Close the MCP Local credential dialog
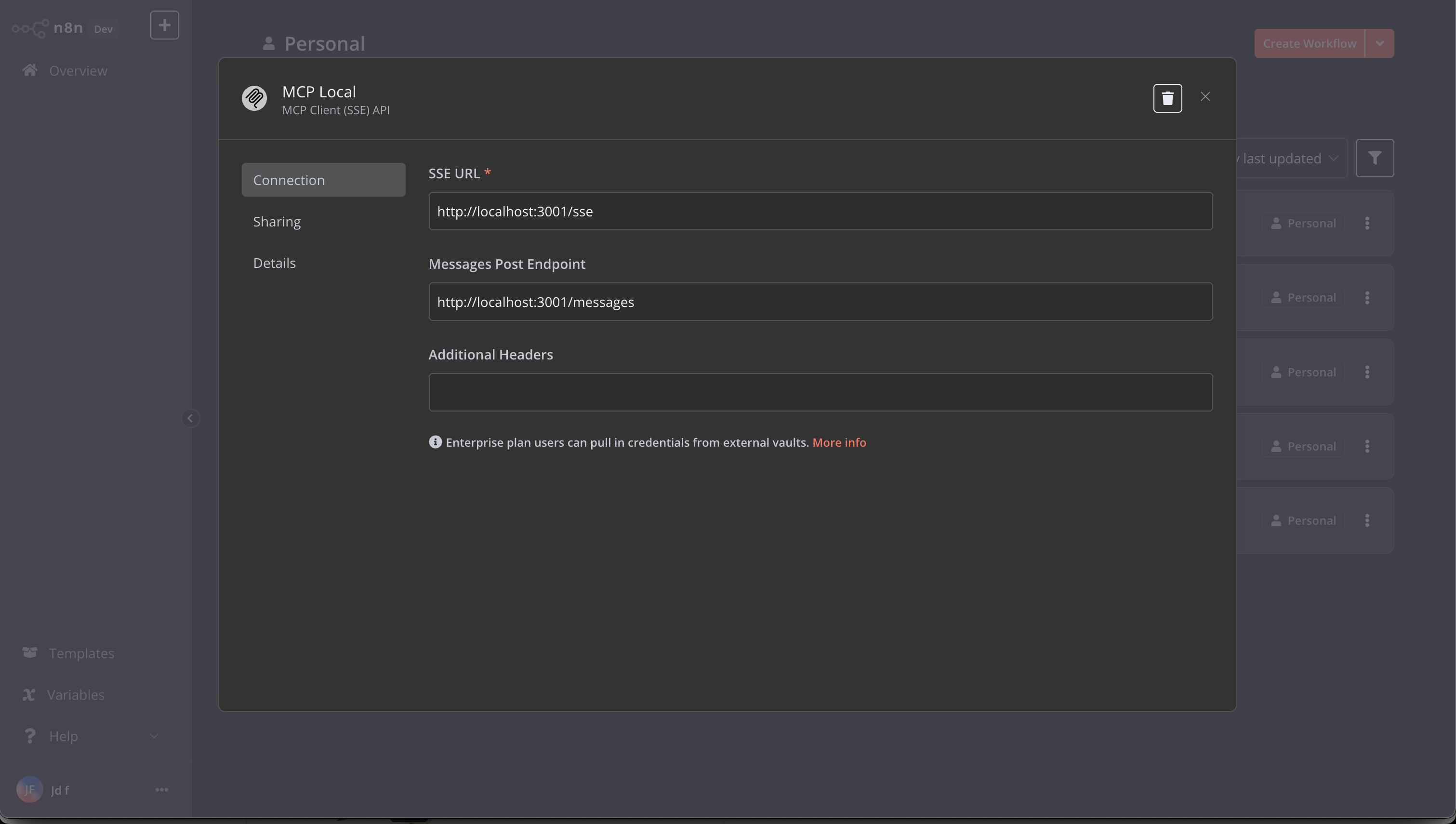The image size is (1456, 824). pos(1205,96)
